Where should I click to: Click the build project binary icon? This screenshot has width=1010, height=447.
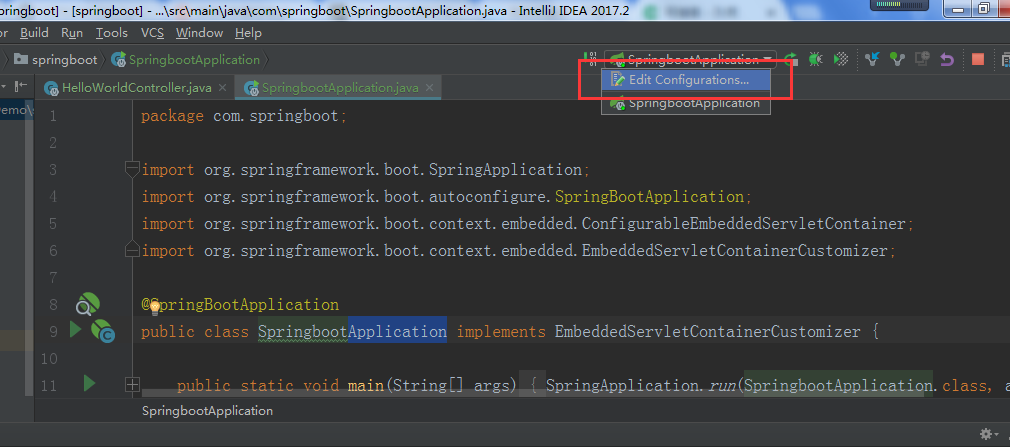point(590,59)
